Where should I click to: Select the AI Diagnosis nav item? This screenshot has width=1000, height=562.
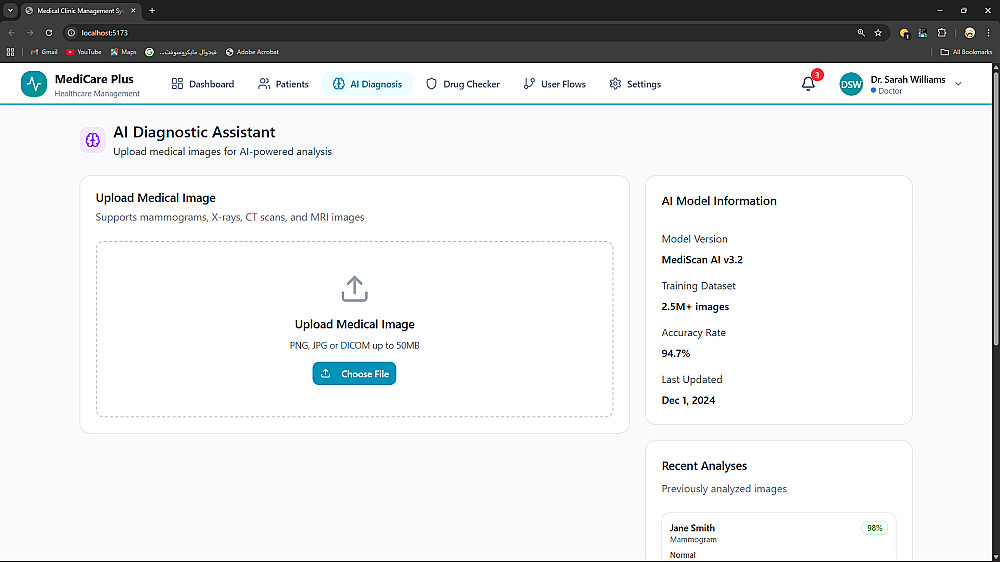click(x=367, y=84)
